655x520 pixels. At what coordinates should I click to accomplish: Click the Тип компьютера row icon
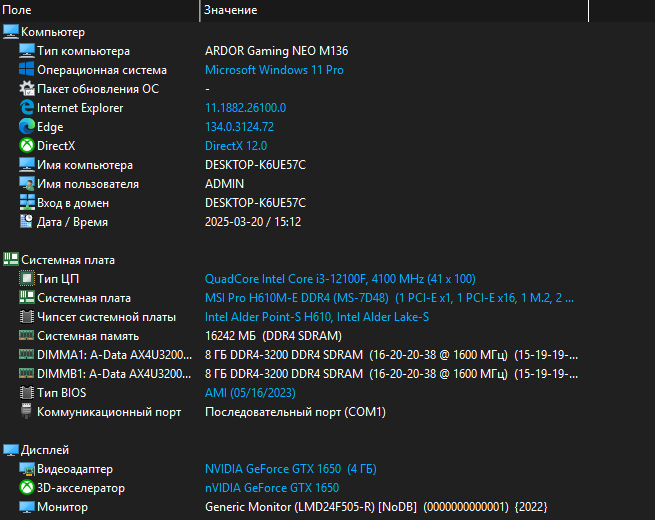27,51
